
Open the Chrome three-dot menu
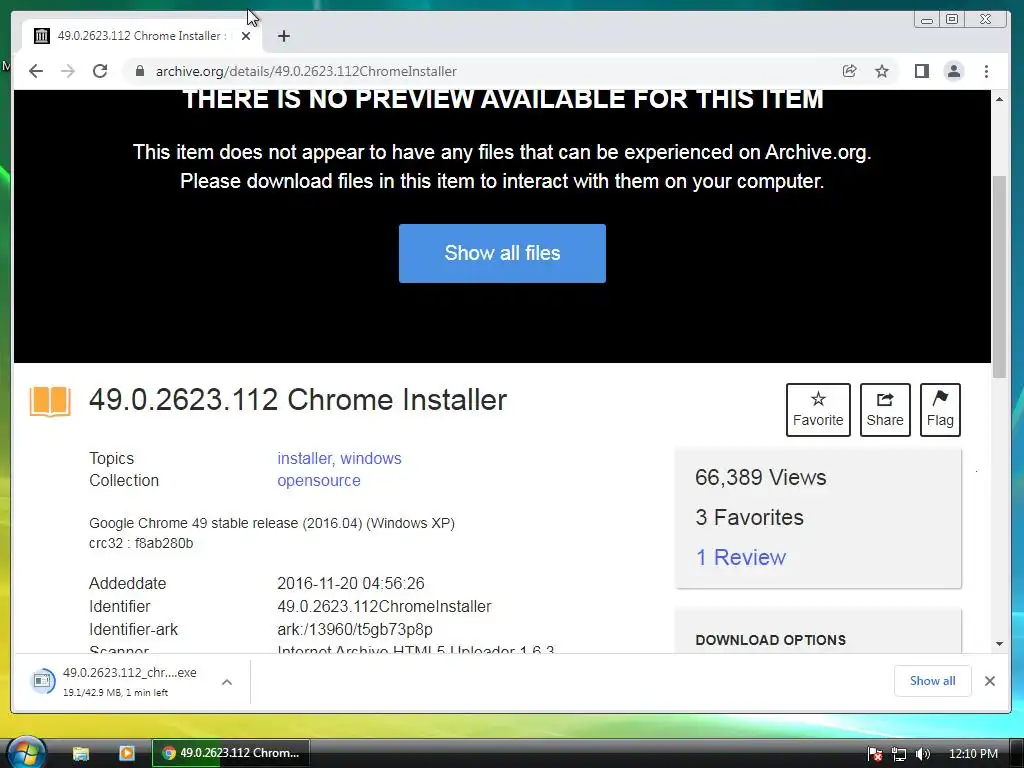(986, 71)
